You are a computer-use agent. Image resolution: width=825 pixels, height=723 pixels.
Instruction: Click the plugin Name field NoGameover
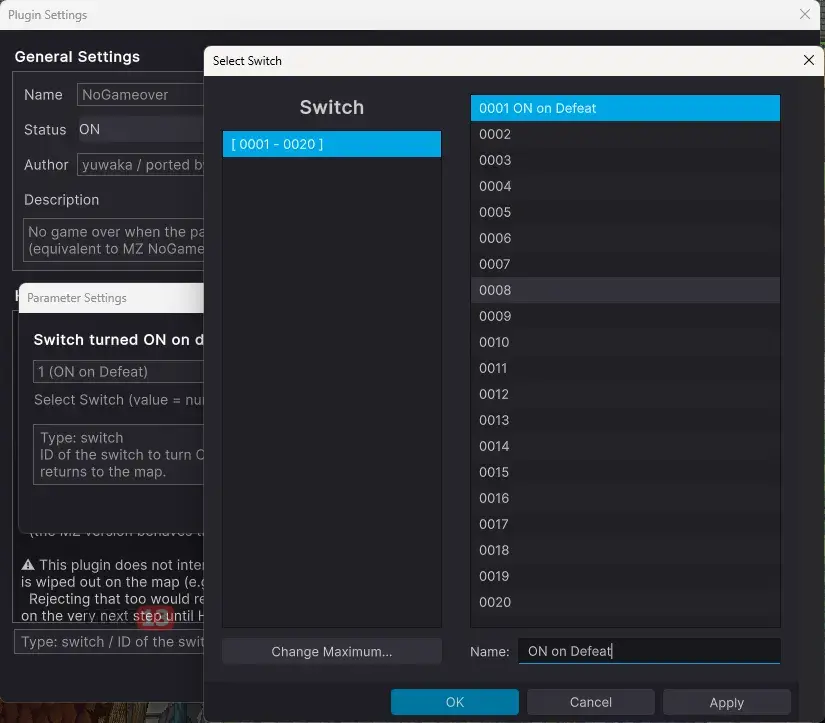tap(140, 95)
